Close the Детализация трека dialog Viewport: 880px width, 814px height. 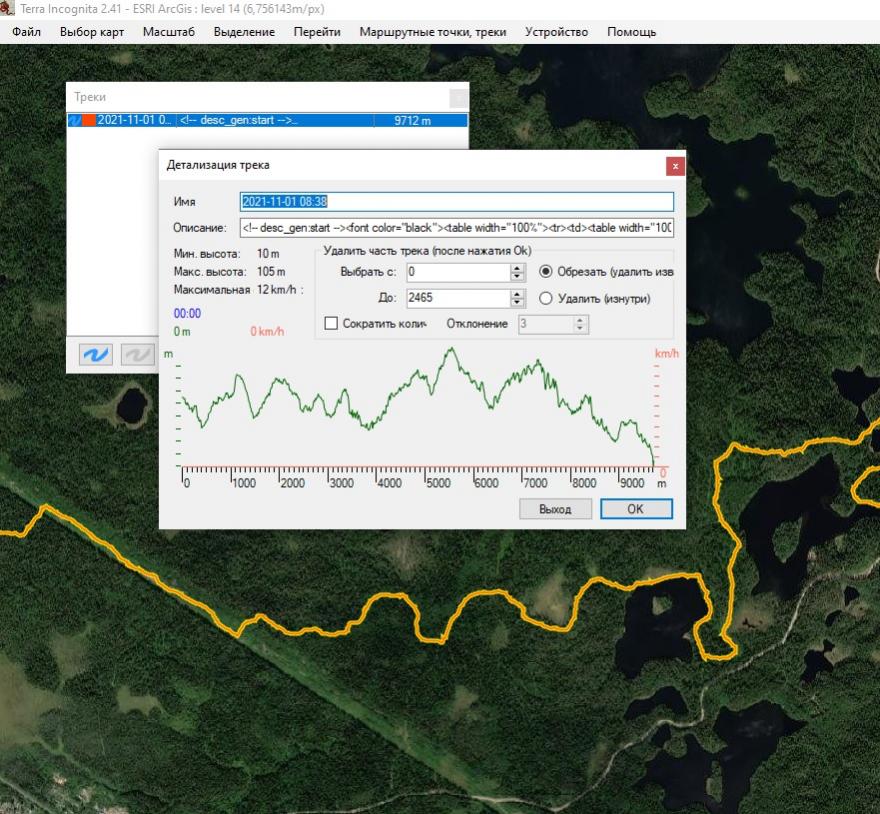point(675,165)
